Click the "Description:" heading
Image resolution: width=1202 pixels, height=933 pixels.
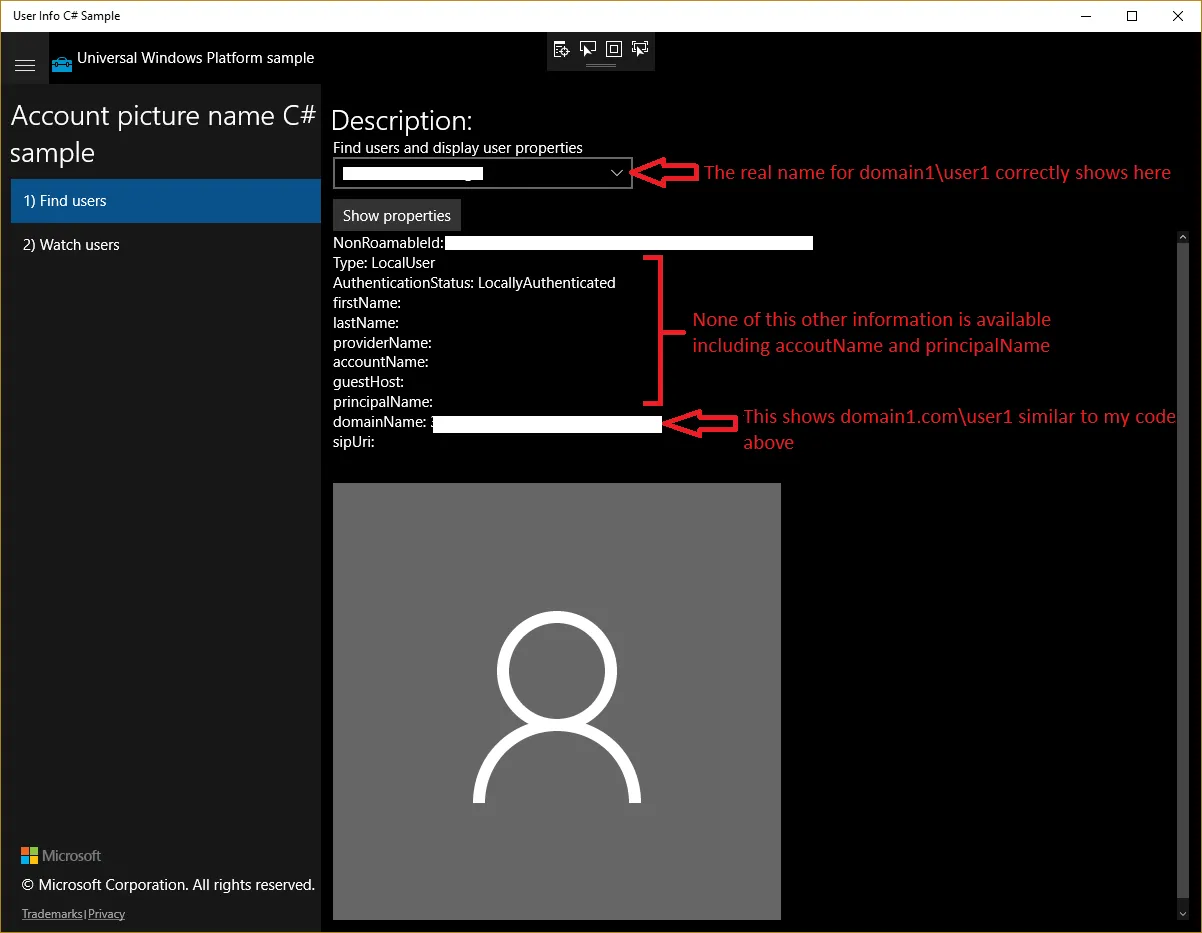click(401, 121)
